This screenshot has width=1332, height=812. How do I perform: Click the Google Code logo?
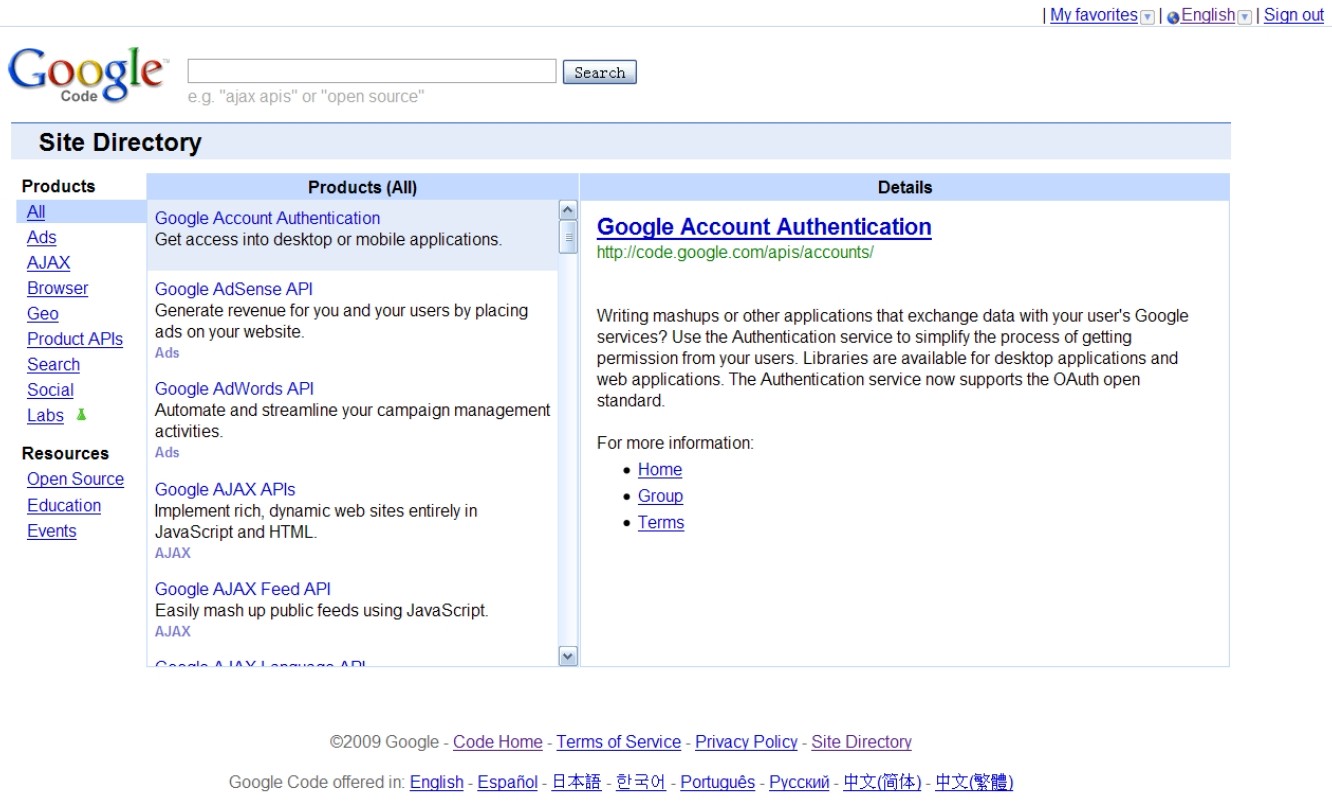[x=88, y=75]
